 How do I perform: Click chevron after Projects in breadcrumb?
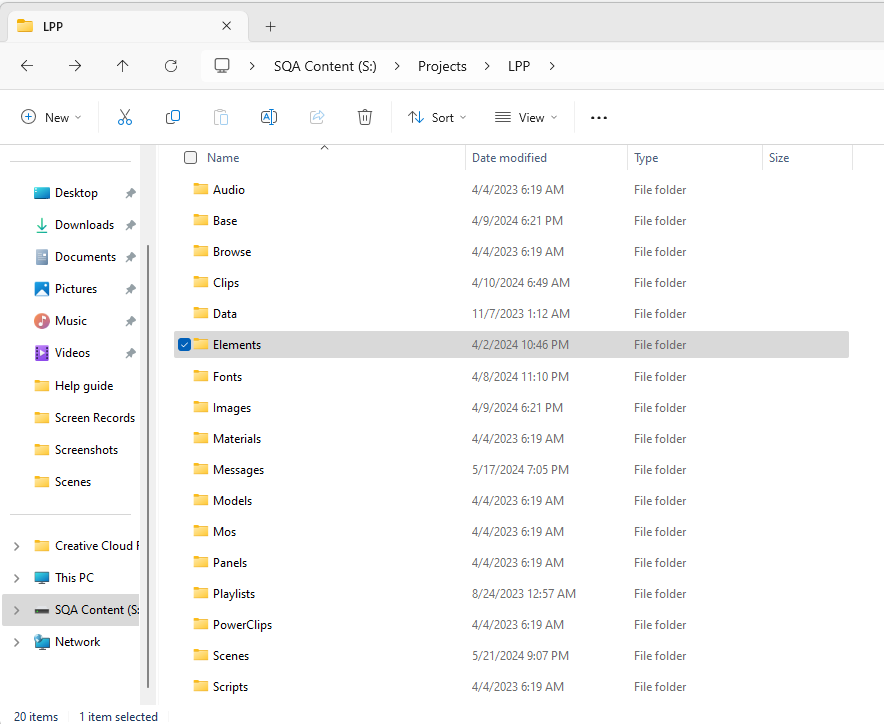coord(487,66)
